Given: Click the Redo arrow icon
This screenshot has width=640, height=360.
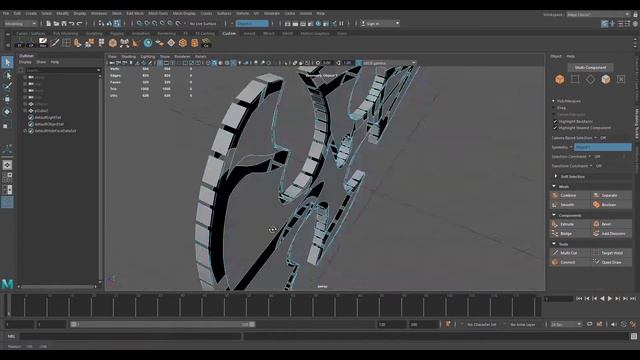Looking at the screenshot, I should tap(80, 24).
